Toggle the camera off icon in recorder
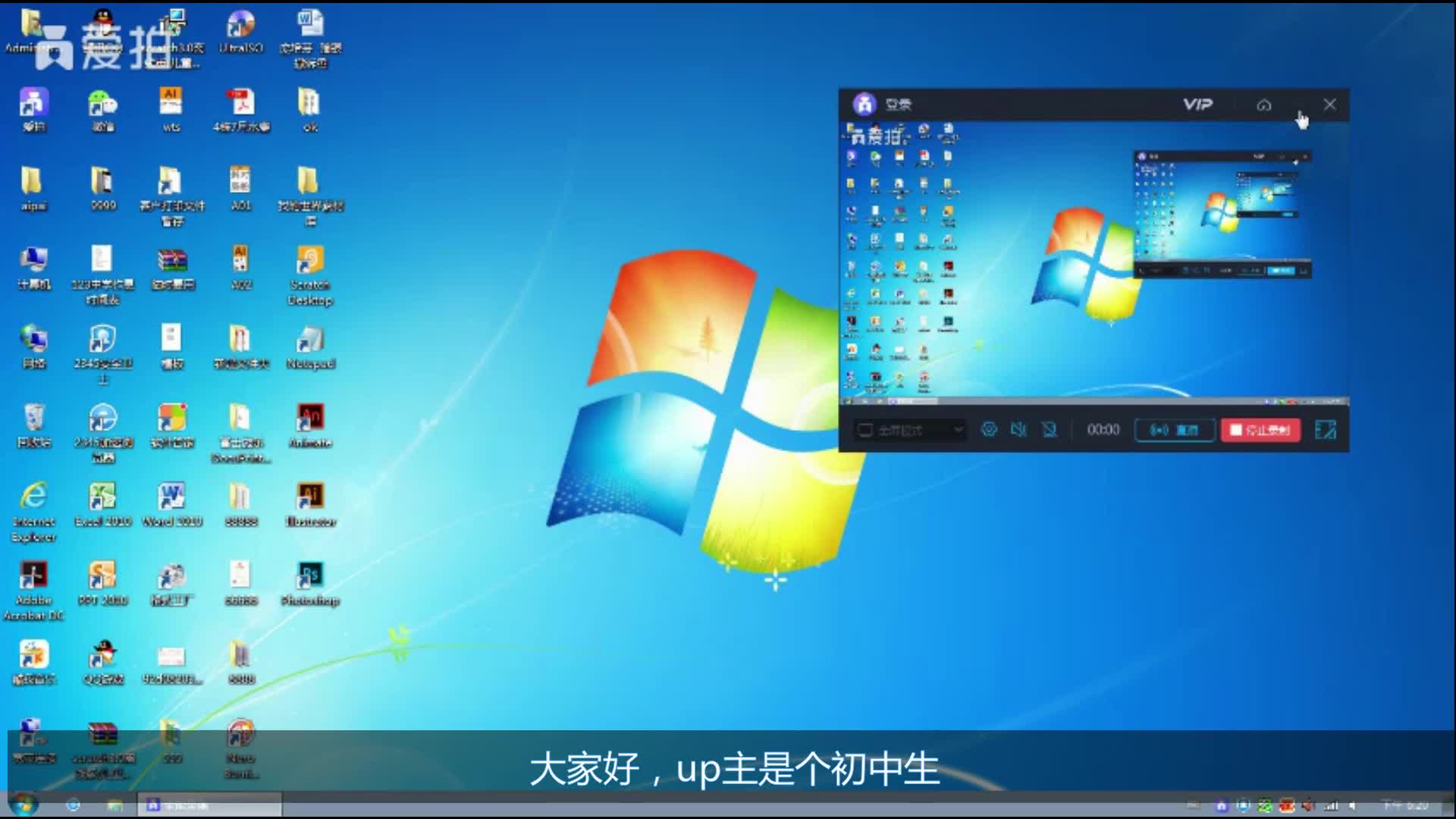 point(1050,430)
